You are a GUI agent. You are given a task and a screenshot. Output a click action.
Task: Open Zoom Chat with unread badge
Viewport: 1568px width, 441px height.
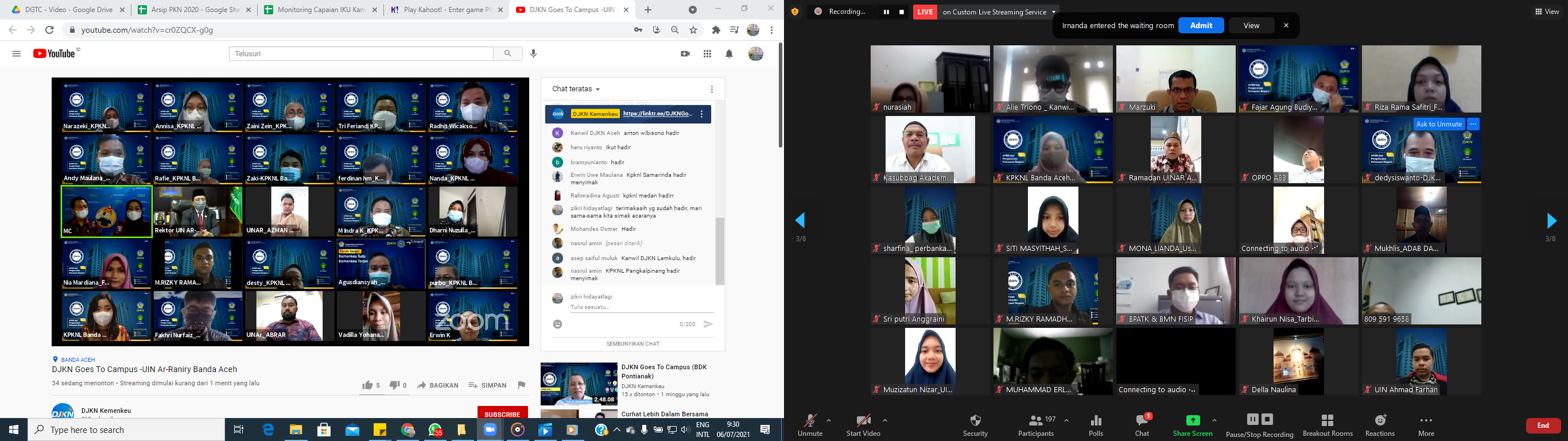[x=1142, y=421]
